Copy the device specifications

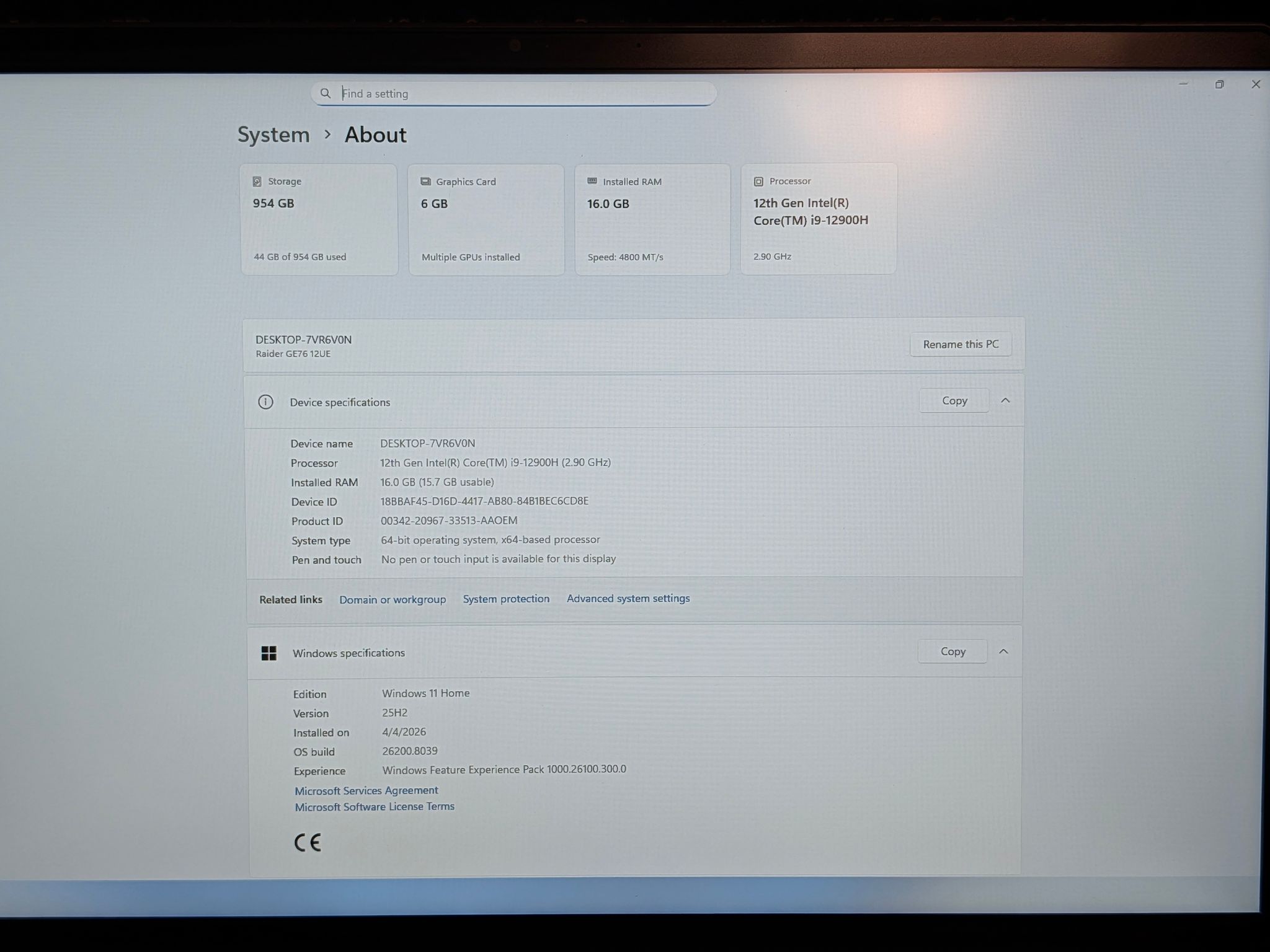[954, 400]
